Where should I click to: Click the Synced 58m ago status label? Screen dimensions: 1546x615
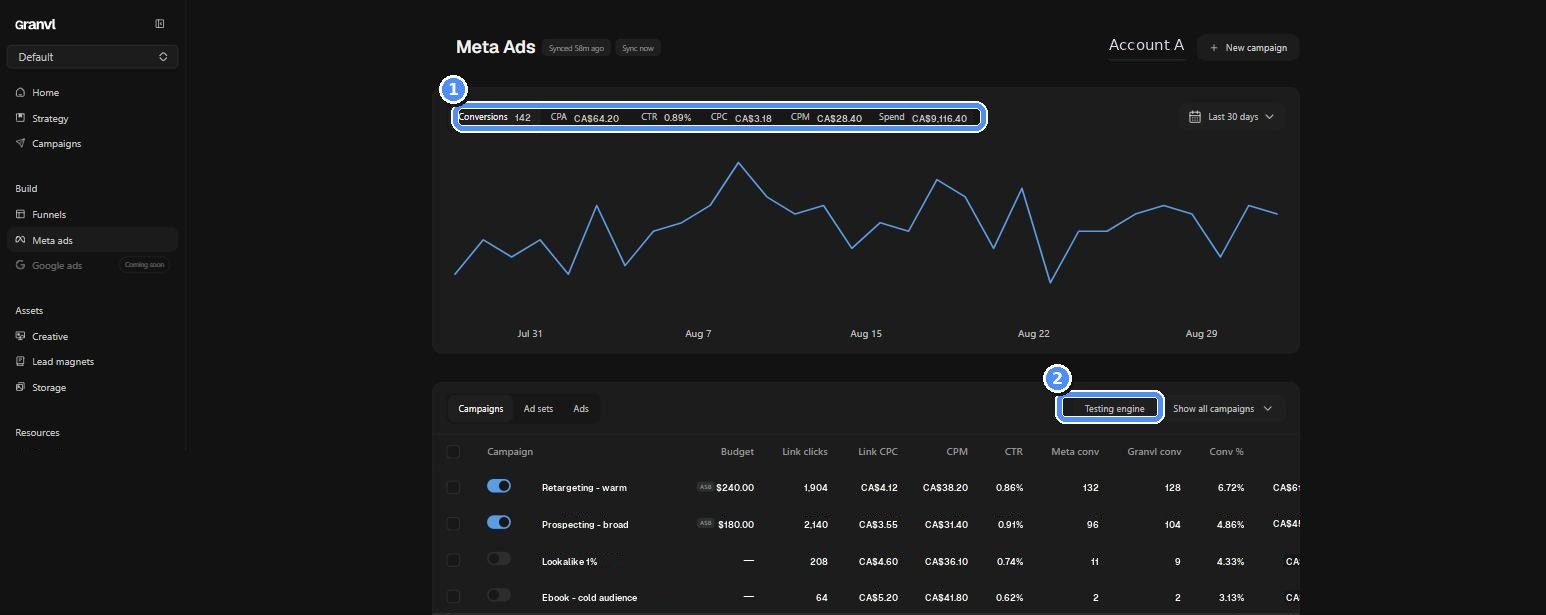coord(576,48)
